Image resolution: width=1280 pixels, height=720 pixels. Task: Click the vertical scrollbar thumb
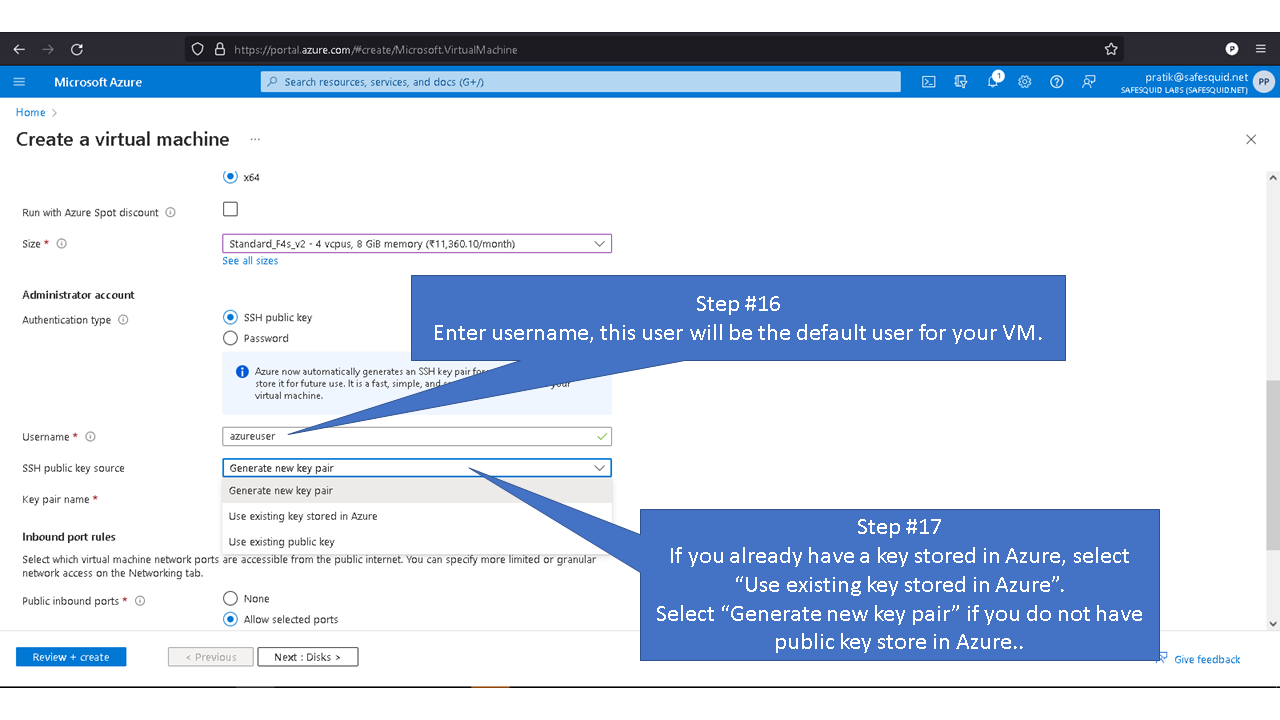[1272, 464]
